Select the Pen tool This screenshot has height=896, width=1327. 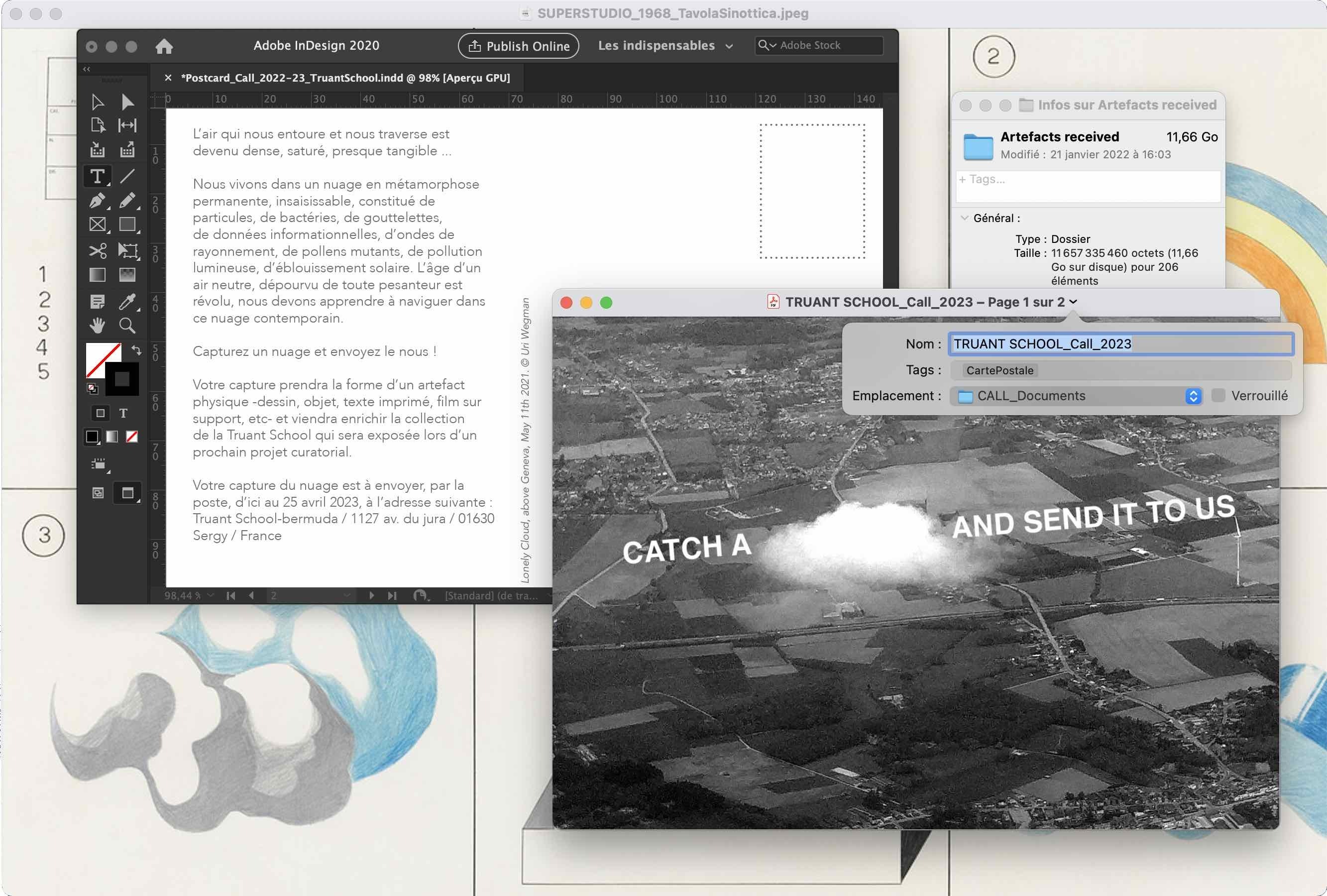[97, 201]
